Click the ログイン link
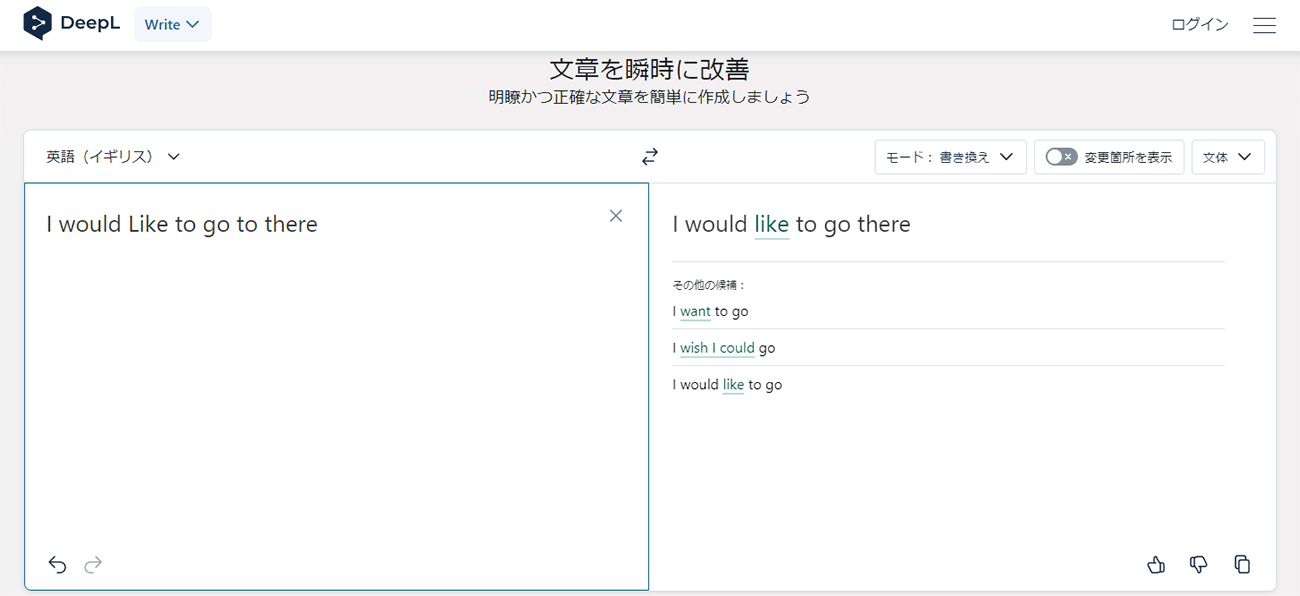The height and width of the screenshot is (596, 1300). click(x=1199, y=25)
